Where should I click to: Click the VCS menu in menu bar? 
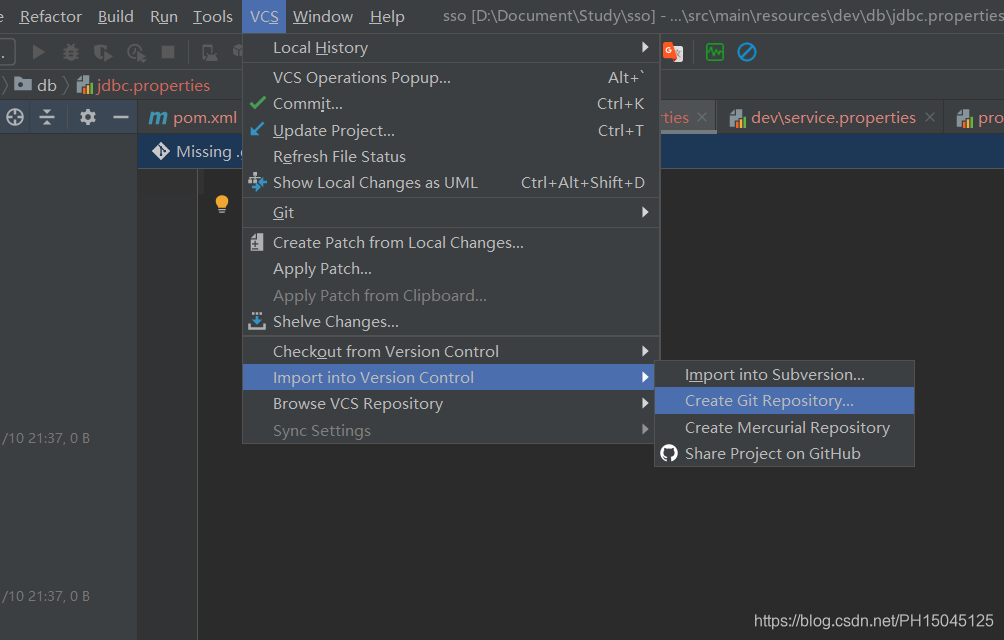pos(264,17)
